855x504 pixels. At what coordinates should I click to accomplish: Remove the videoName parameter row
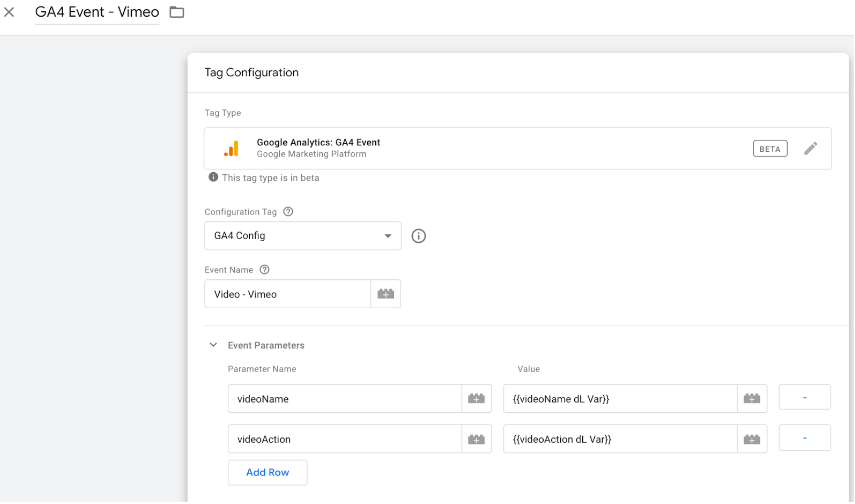804,398
